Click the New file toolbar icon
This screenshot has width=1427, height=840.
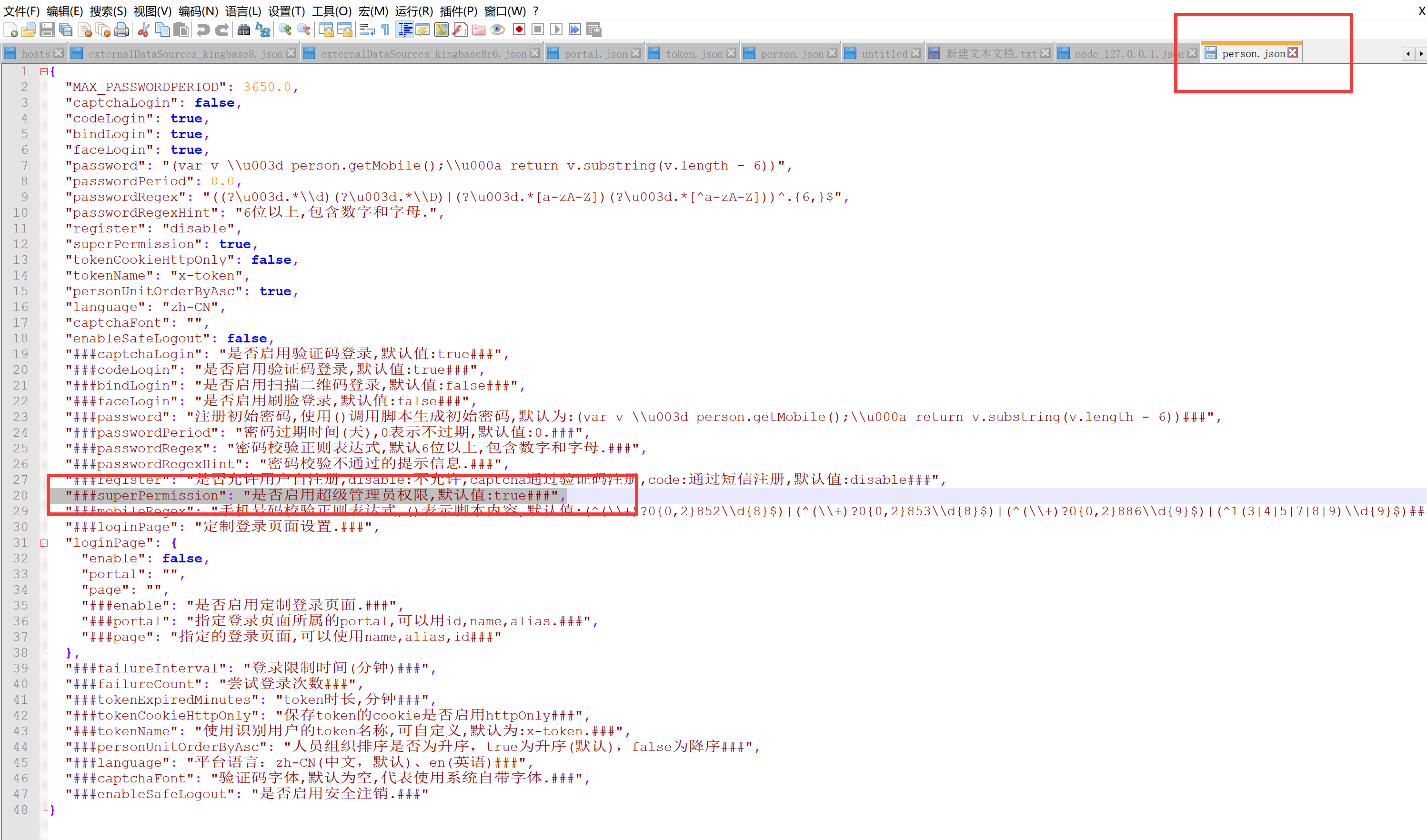tap(10, 30)
